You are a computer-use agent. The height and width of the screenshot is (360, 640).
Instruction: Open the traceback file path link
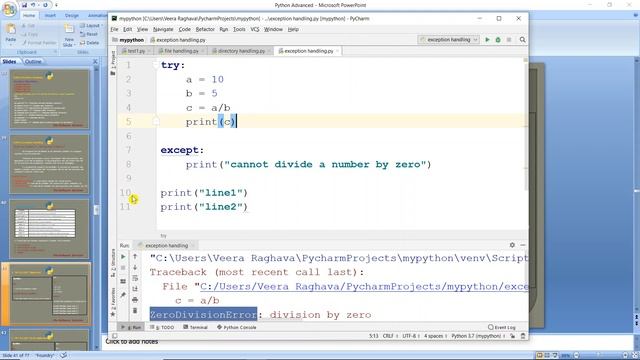coord(364,287)
